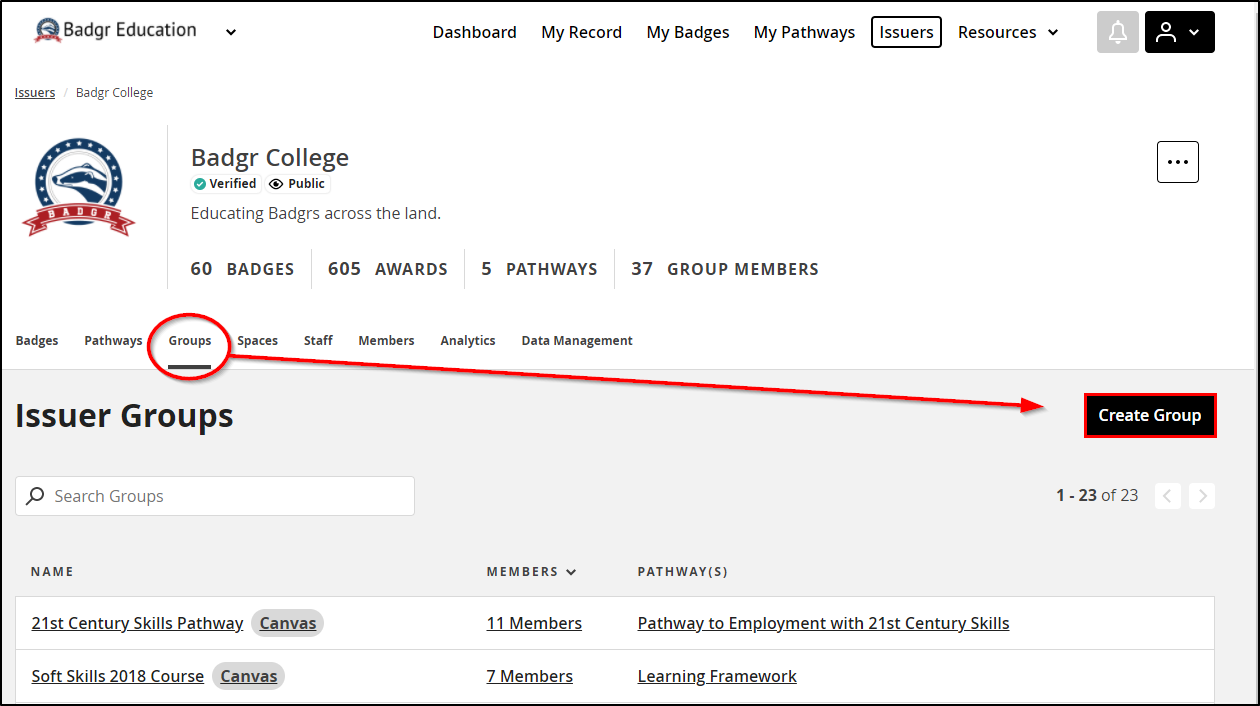This screenshot has height=706, width=1260.
Task: Switch to the Members tab
Action: [x=386, y=341]
